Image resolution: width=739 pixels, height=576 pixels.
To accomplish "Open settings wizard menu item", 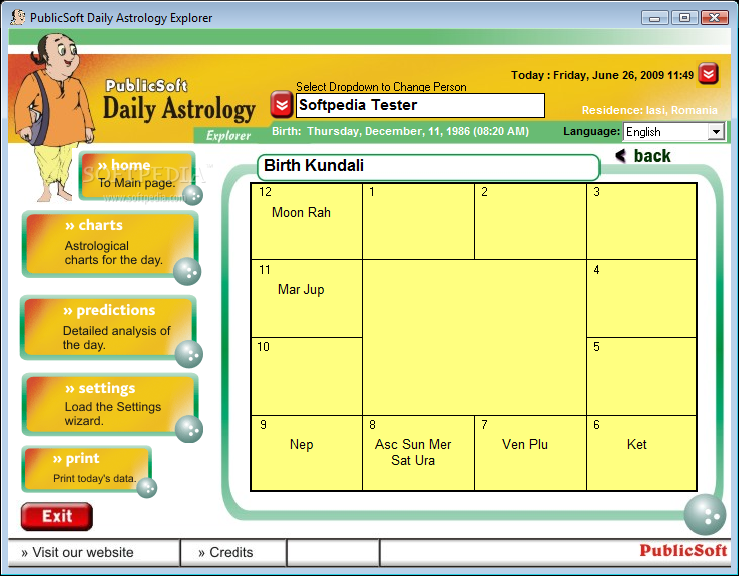I will pyautogui.click(x=110, y=404).
